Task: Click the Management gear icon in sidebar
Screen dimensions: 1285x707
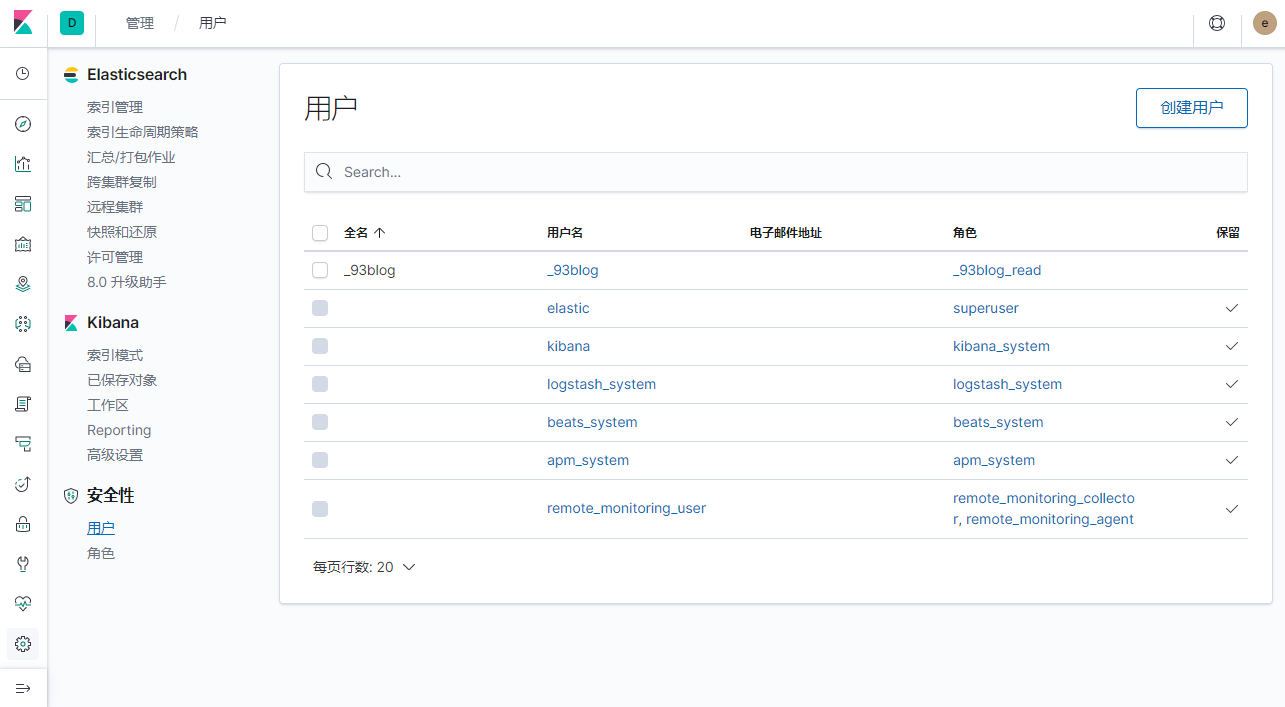Action: coord(23,644)
